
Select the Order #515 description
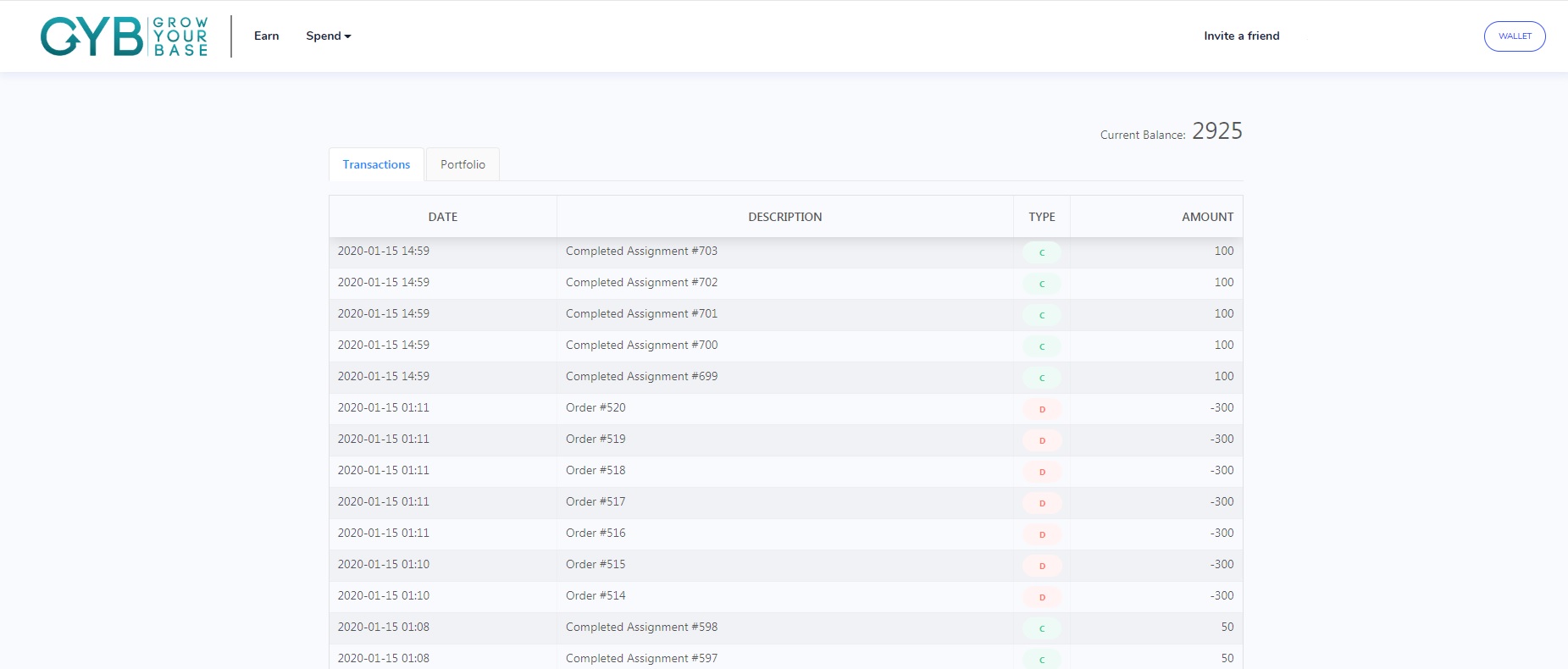click(596, 564)
